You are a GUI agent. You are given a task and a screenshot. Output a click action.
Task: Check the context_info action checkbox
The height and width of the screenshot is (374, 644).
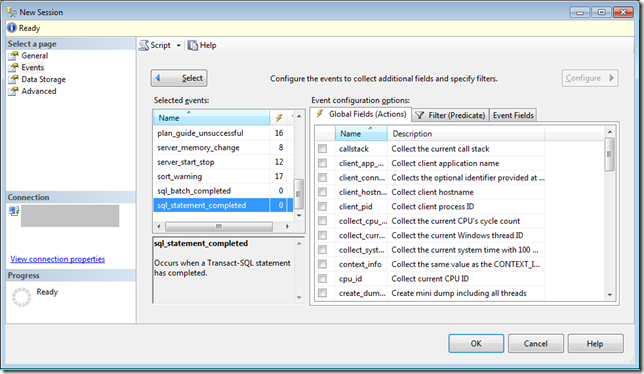pyautogui.click(x=322, y=264)
